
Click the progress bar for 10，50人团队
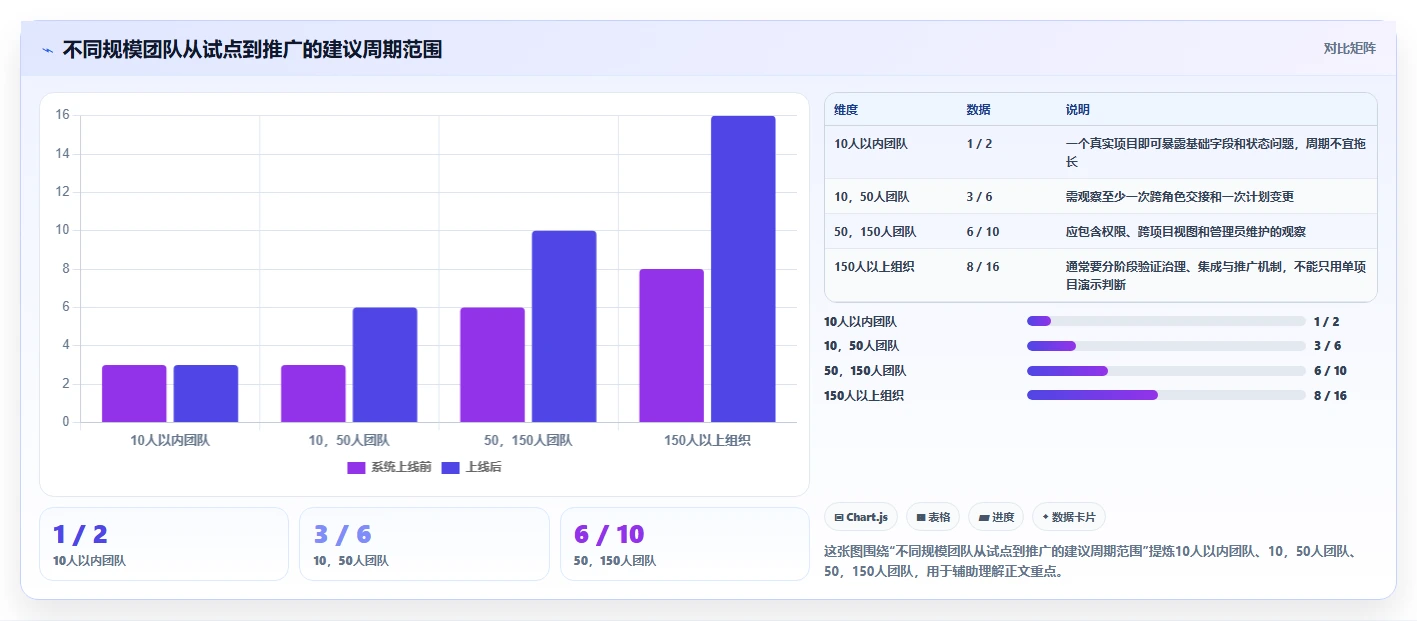(x=1166, y=346)
